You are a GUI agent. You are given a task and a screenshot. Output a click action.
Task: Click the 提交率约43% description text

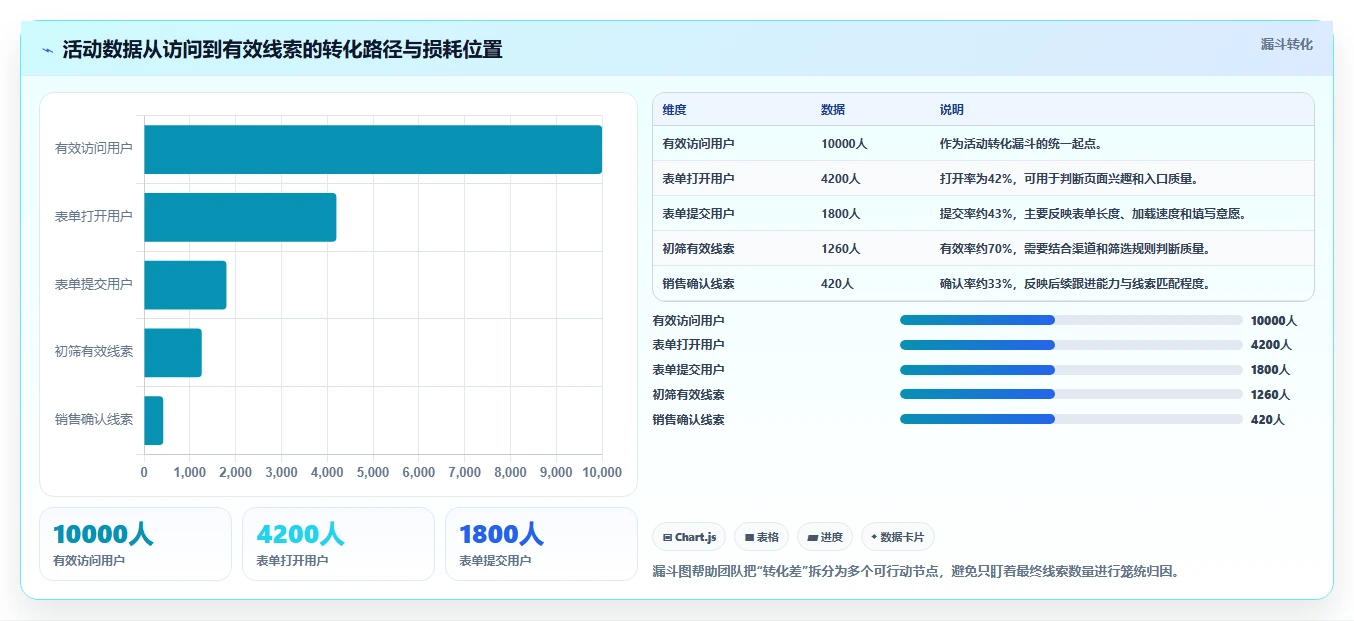[1093, 214]
